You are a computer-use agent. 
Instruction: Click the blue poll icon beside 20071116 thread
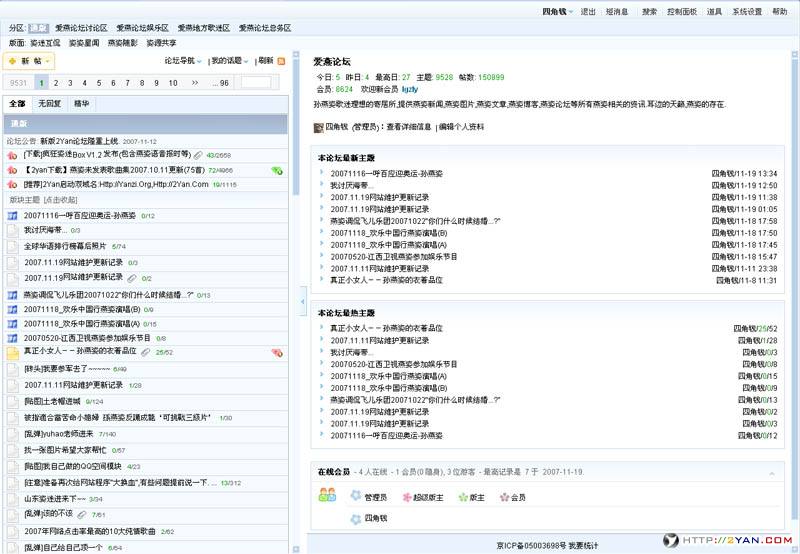tap(13, 215)
